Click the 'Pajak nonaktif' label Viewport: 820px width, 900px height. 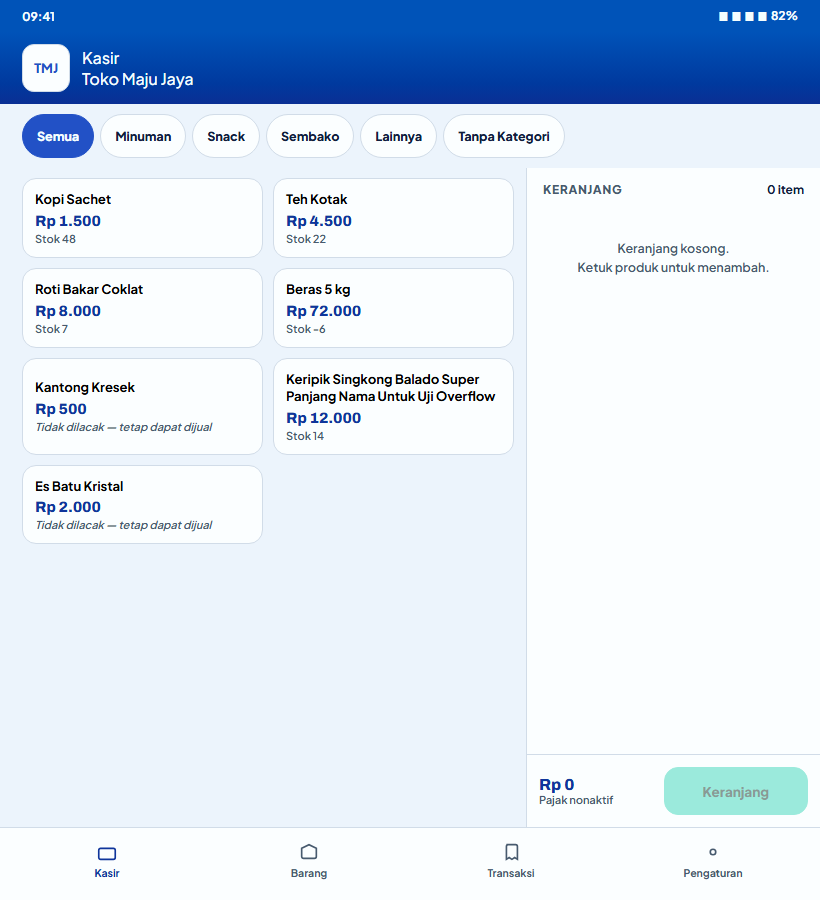(576, 800)
